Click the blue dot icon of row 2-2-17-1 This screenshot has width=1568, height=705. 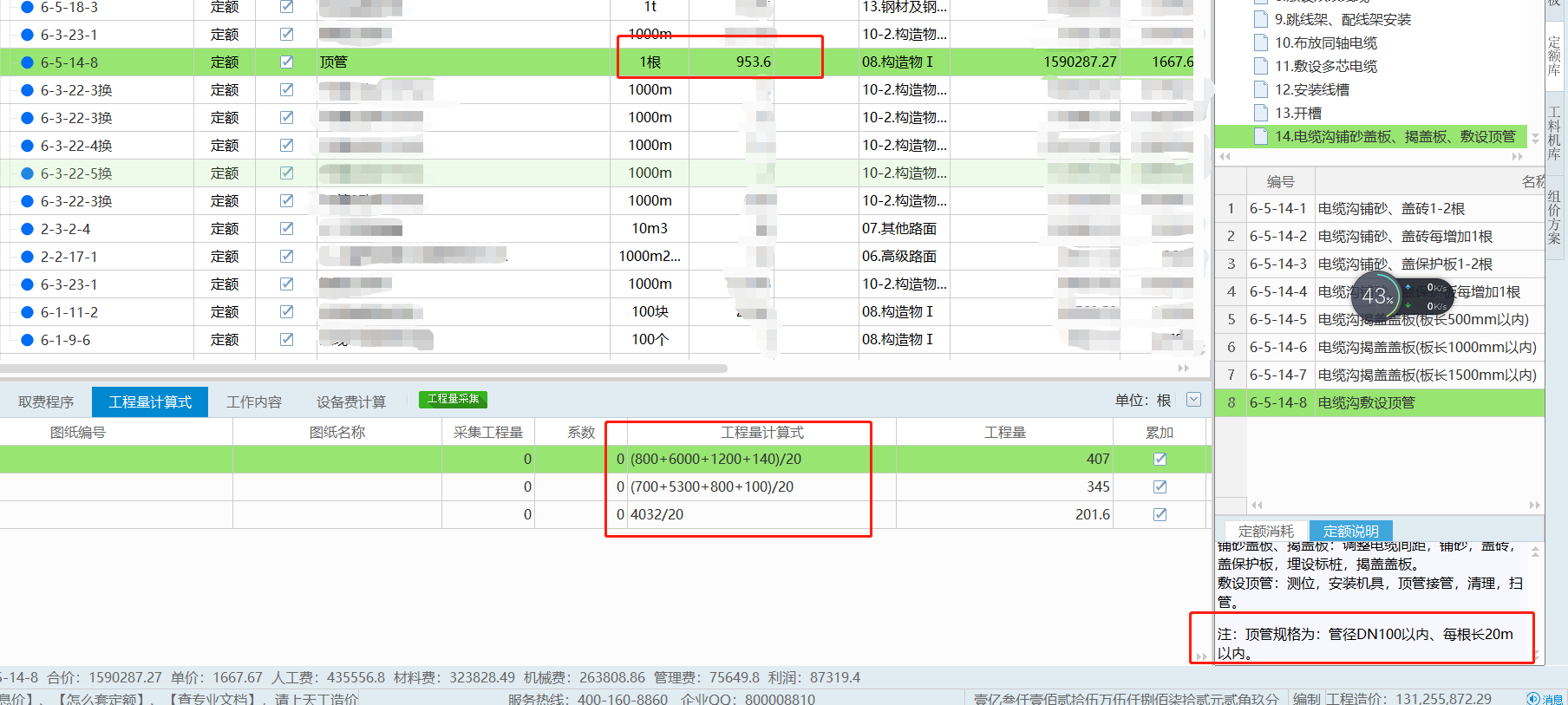pyautogui.click(x=27, y=257)
